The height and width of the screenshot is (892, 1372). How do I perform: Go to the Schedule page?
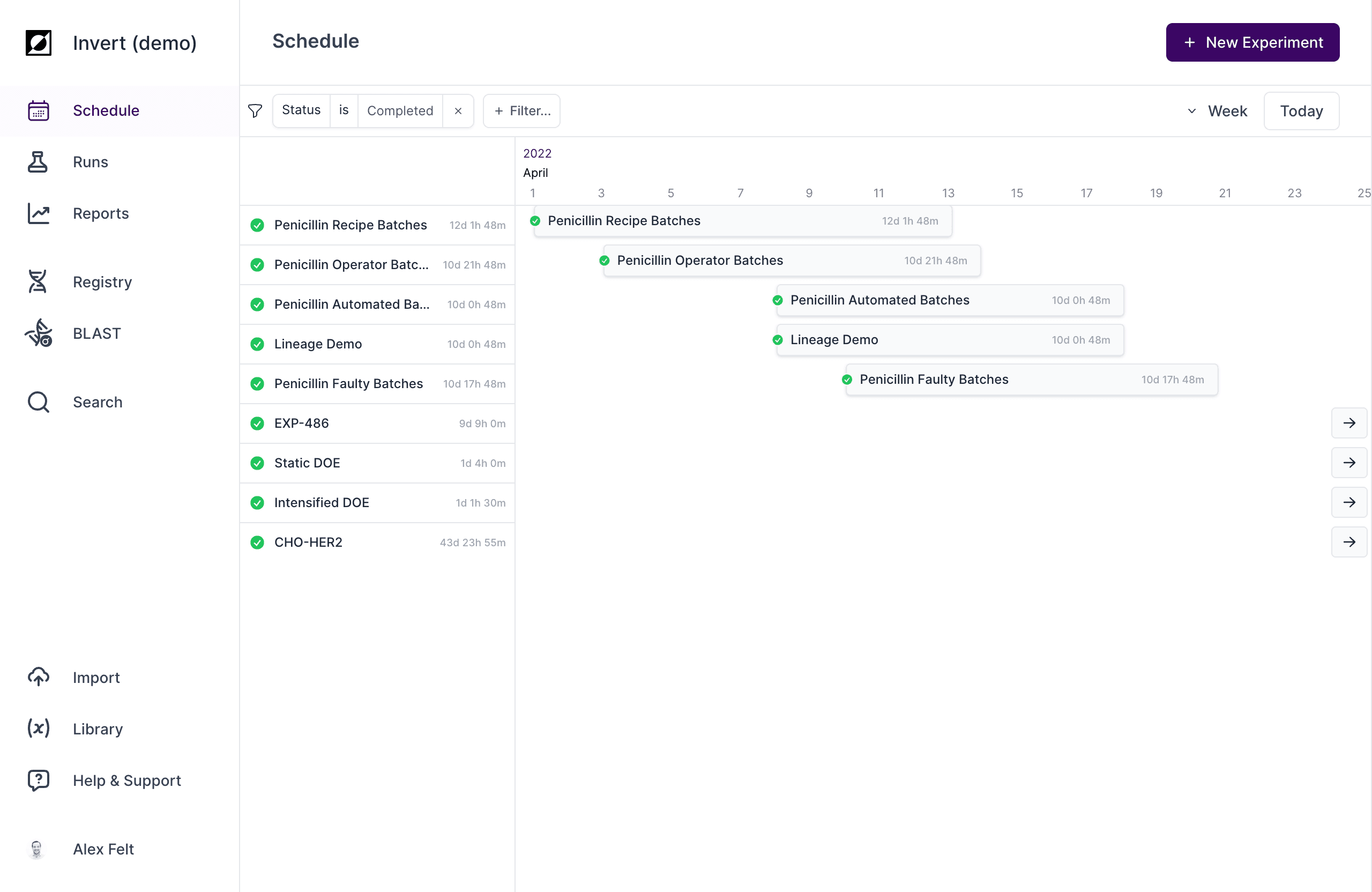(x=120, y=111)
